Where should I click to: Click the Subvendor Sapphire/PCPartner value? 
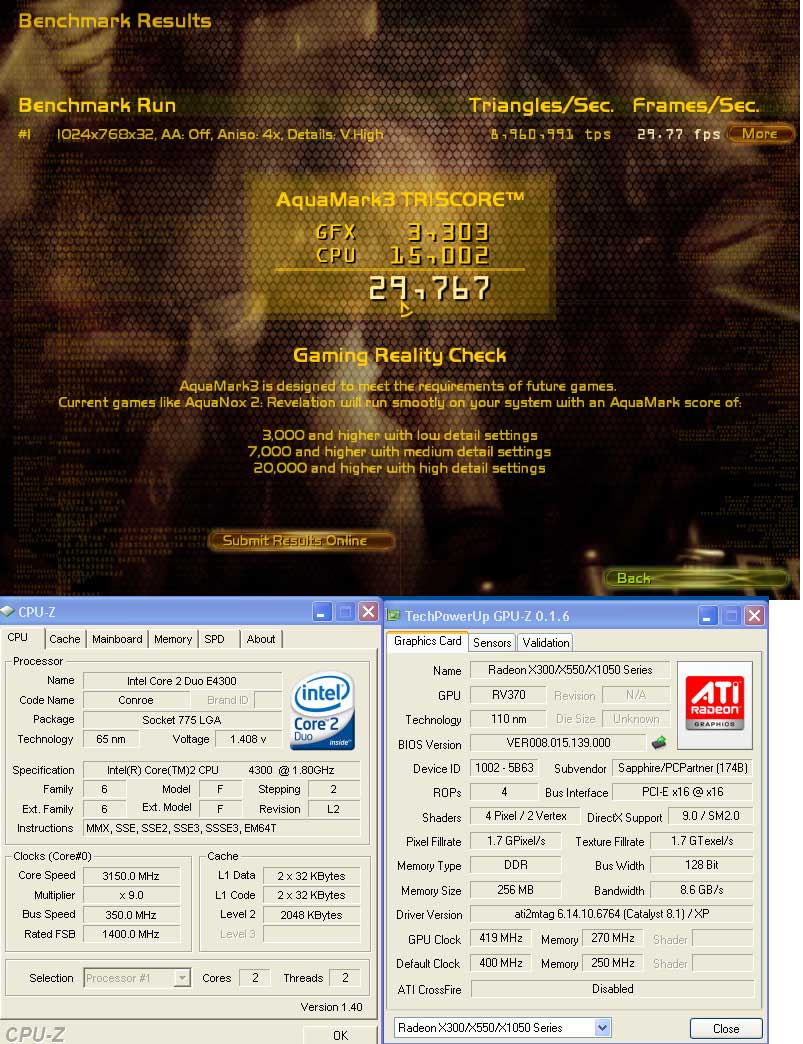682,768
